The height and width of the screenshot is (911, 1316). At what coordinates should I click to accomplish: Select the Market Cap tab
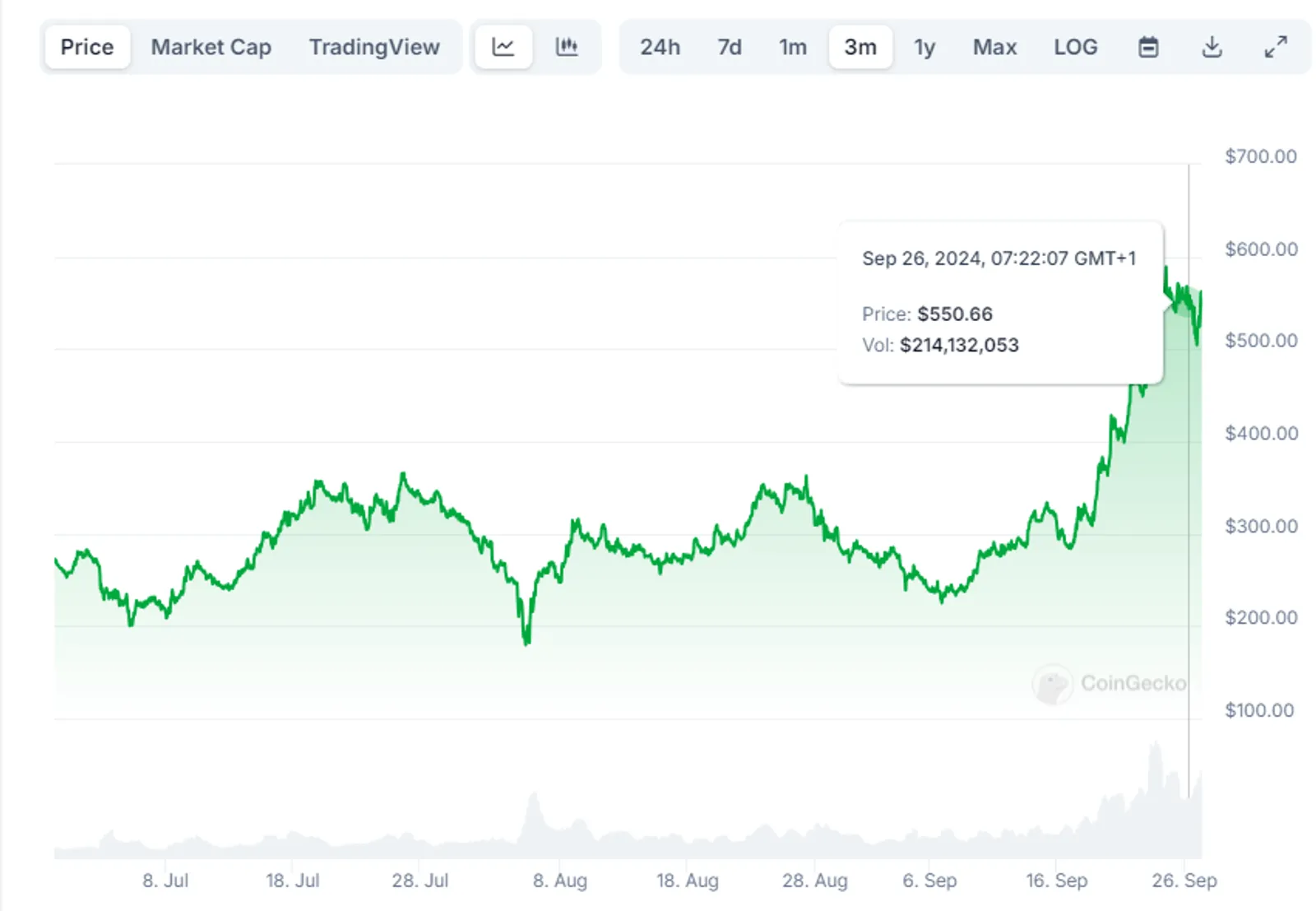click(211, 47)
